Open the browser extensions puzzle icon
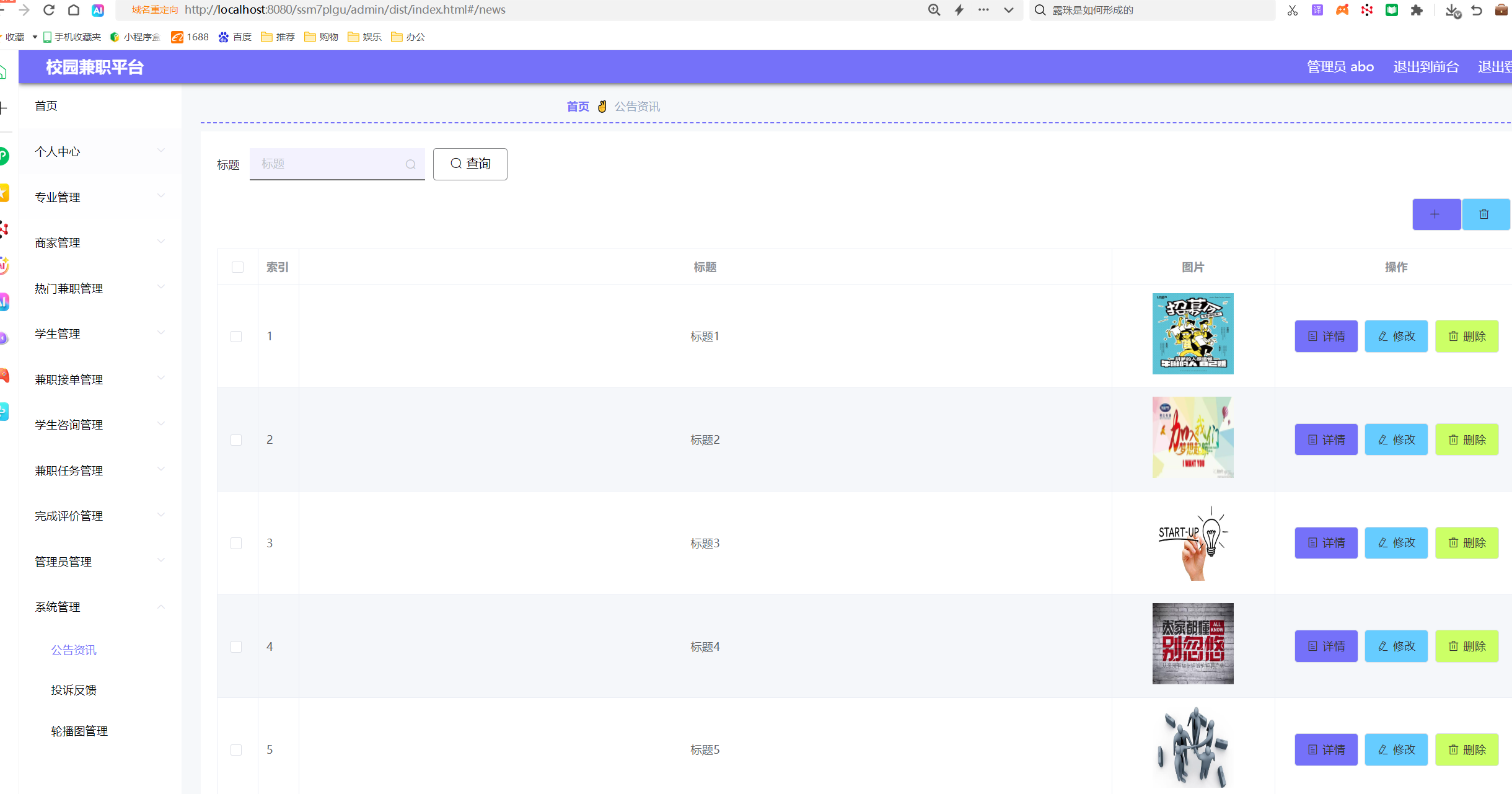Image resolution: width=1512 pixels, height=794 pixels. [1417, 10]
